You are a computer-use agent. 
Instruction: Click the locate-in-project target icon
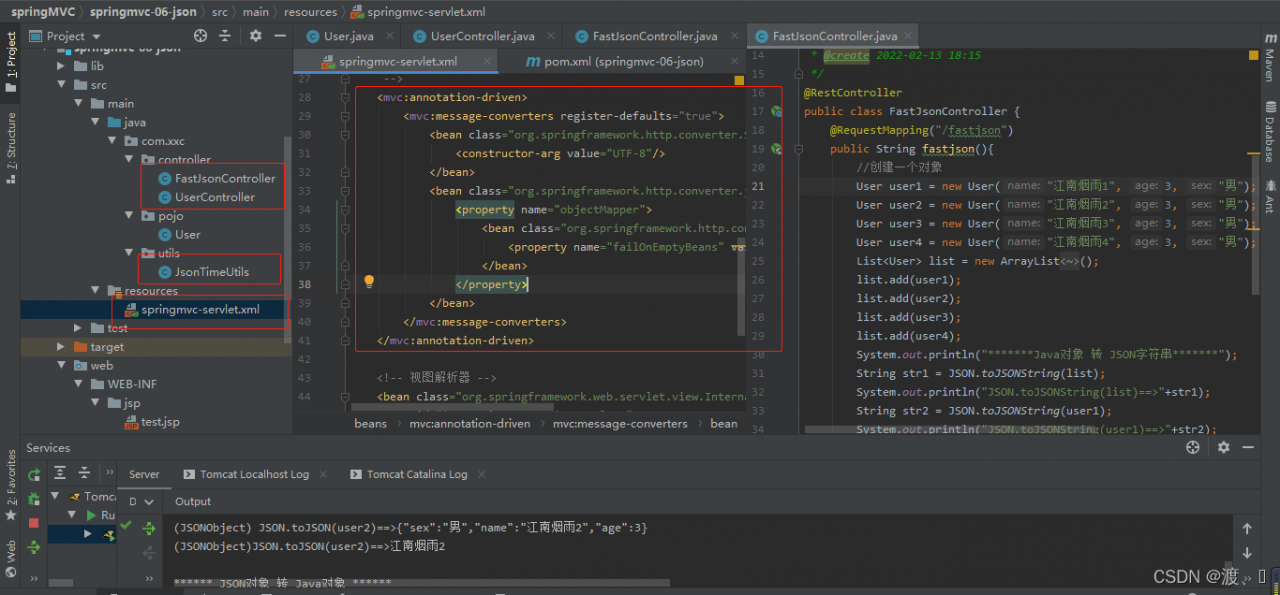click(200, 36)
